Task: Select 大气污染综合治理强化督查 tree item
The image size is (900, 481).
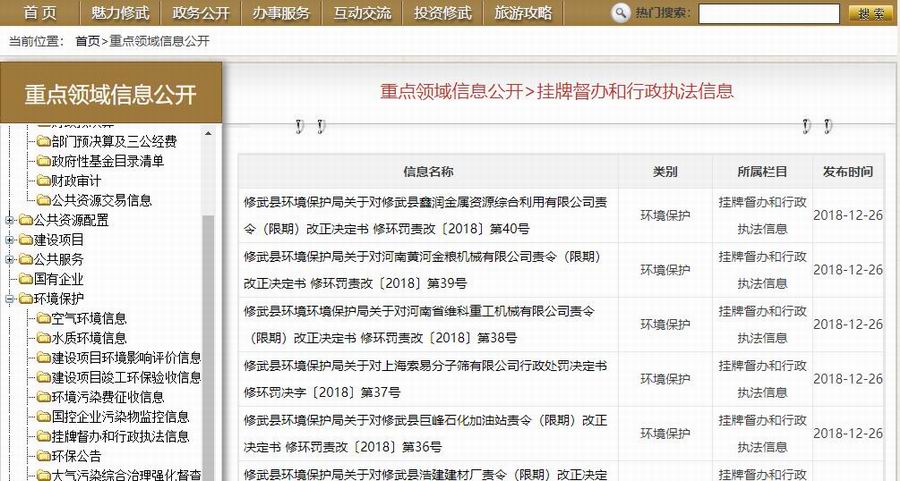Action: [126, 475]
